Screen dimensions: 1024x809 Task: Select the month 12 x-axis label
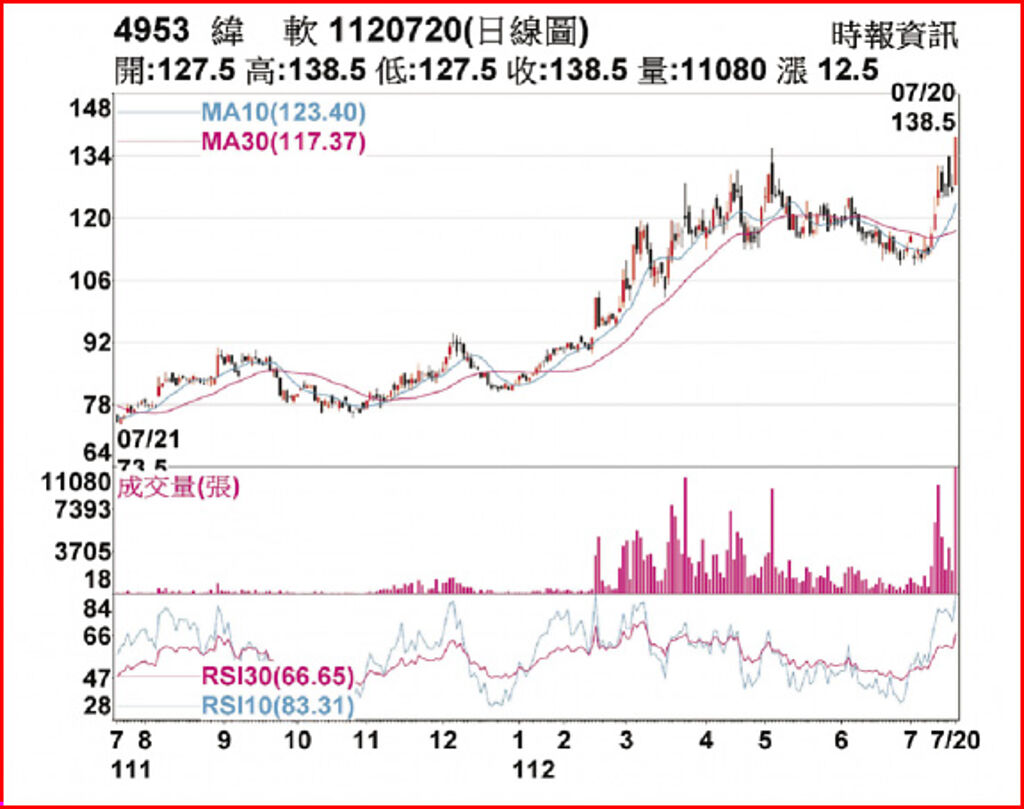(x=444, y=741)
